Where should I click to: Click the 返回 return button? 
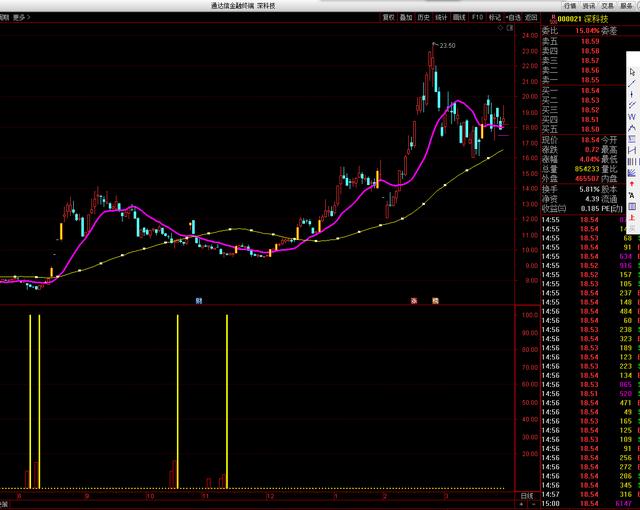pos(531,17)
